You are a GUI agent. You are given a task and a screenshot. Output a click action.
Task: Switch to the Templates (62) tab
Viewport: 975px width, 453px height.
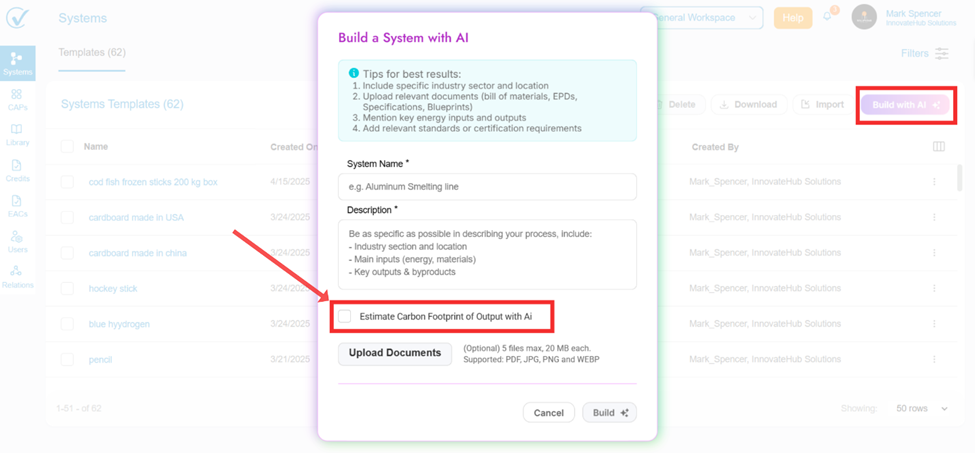pyautogui.click(x=92, y=52)
